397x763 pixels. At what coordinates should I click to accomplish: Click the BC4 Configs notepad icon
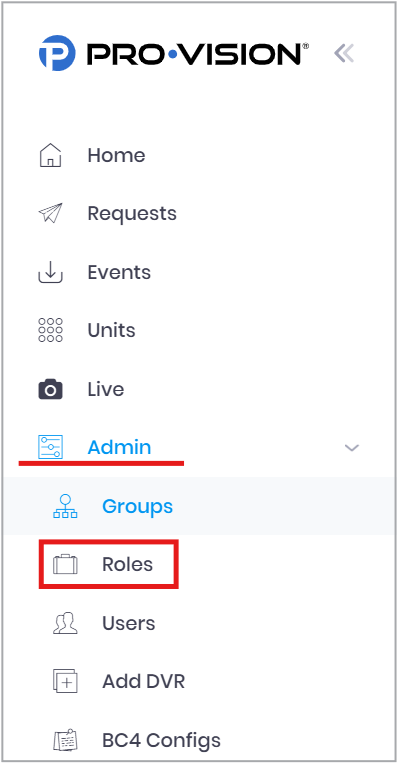[65, 740]
